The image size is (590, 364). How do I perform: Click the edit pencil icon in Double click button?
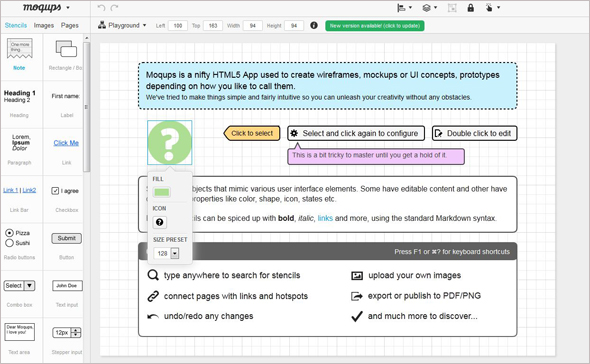(x=438, y=133)
